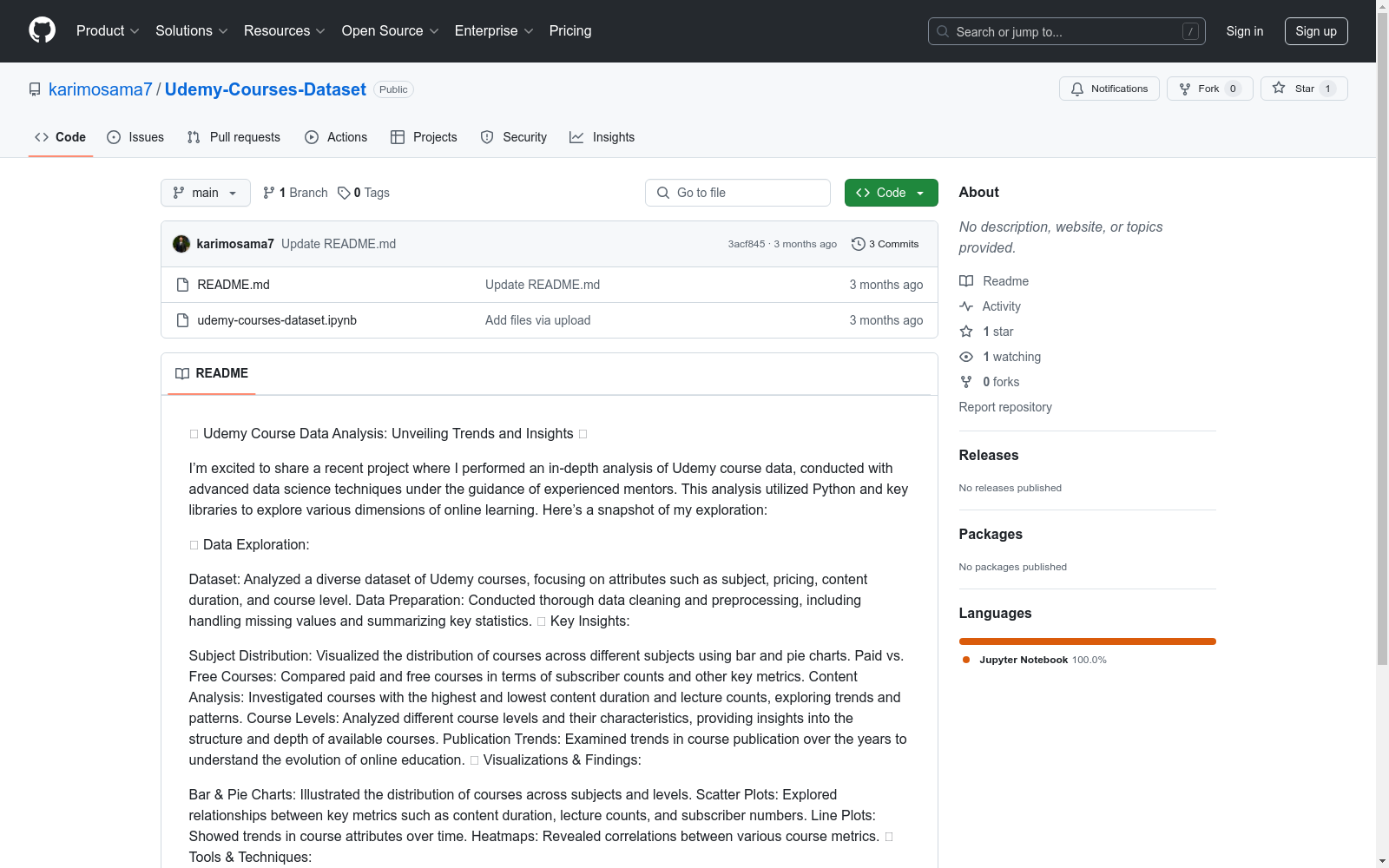This screenshot has width=1389, height=868.
Task: Click the Pricing link
Action: [570, 30]
